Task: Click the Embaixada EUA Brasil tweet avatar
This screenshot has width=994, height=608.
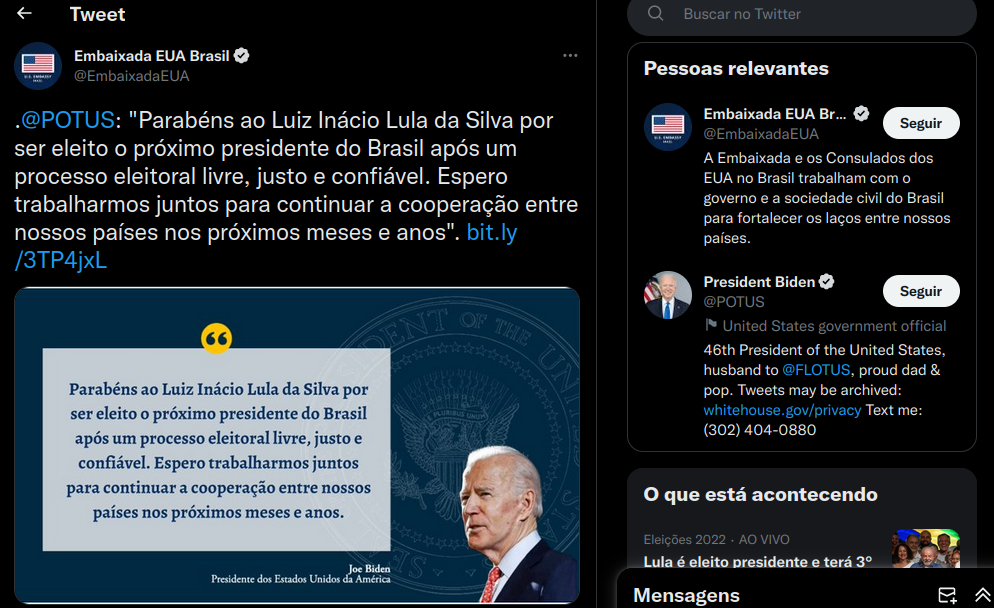Action: [x=37, y=65]
